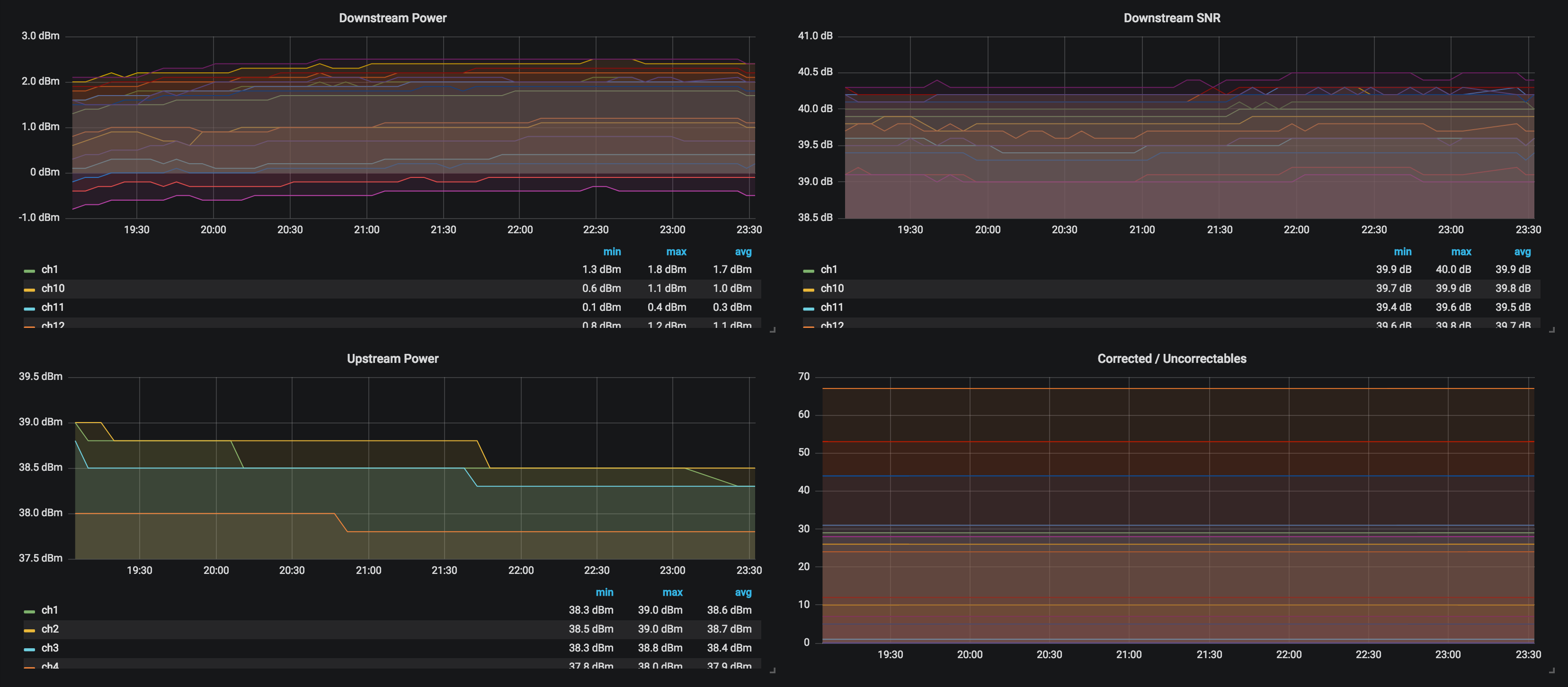Click the 3.0 dBm label on the Downstream Power axis
The width and height of the screenshot is (1568, 687).
(x=41, y=36)
